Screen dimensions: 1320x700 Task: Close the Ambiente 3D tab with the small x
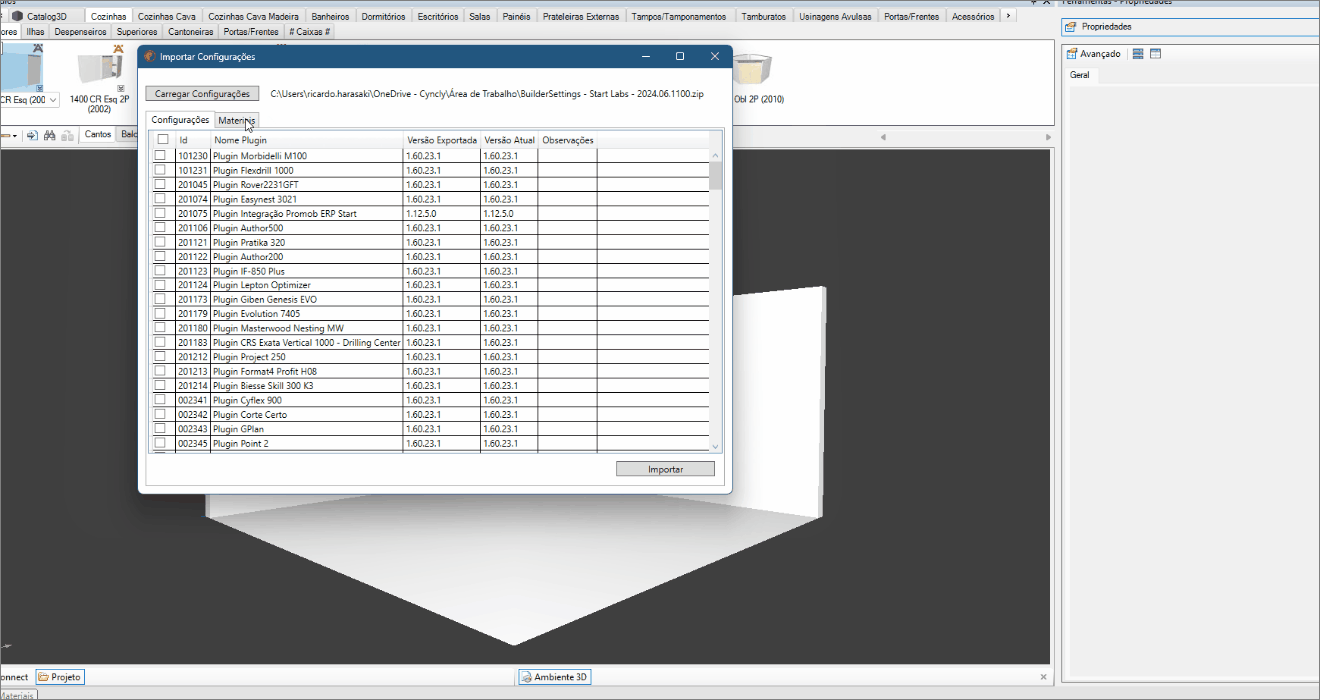pos(1045,677)
